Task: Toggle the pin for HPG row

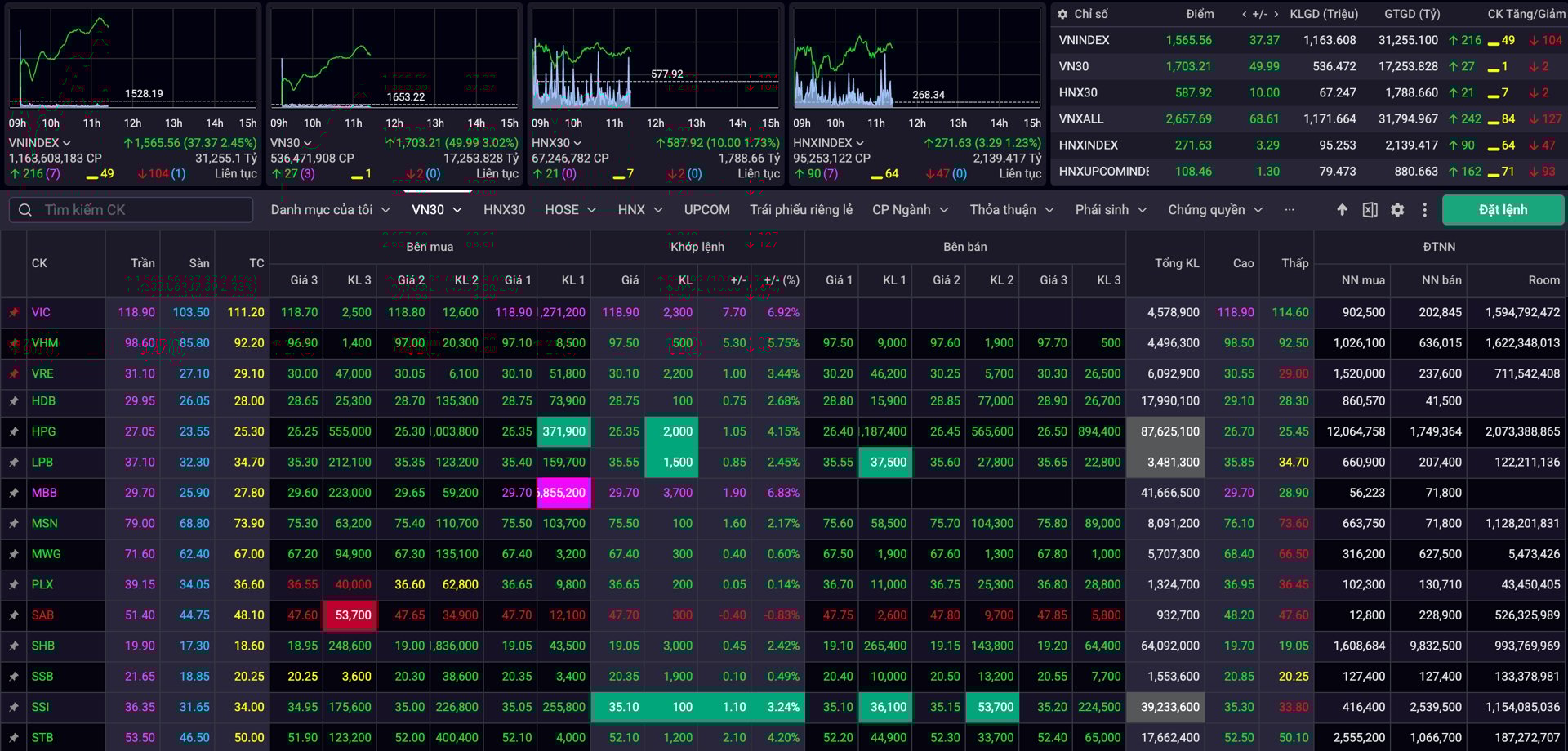Action: tap(14, 431)
